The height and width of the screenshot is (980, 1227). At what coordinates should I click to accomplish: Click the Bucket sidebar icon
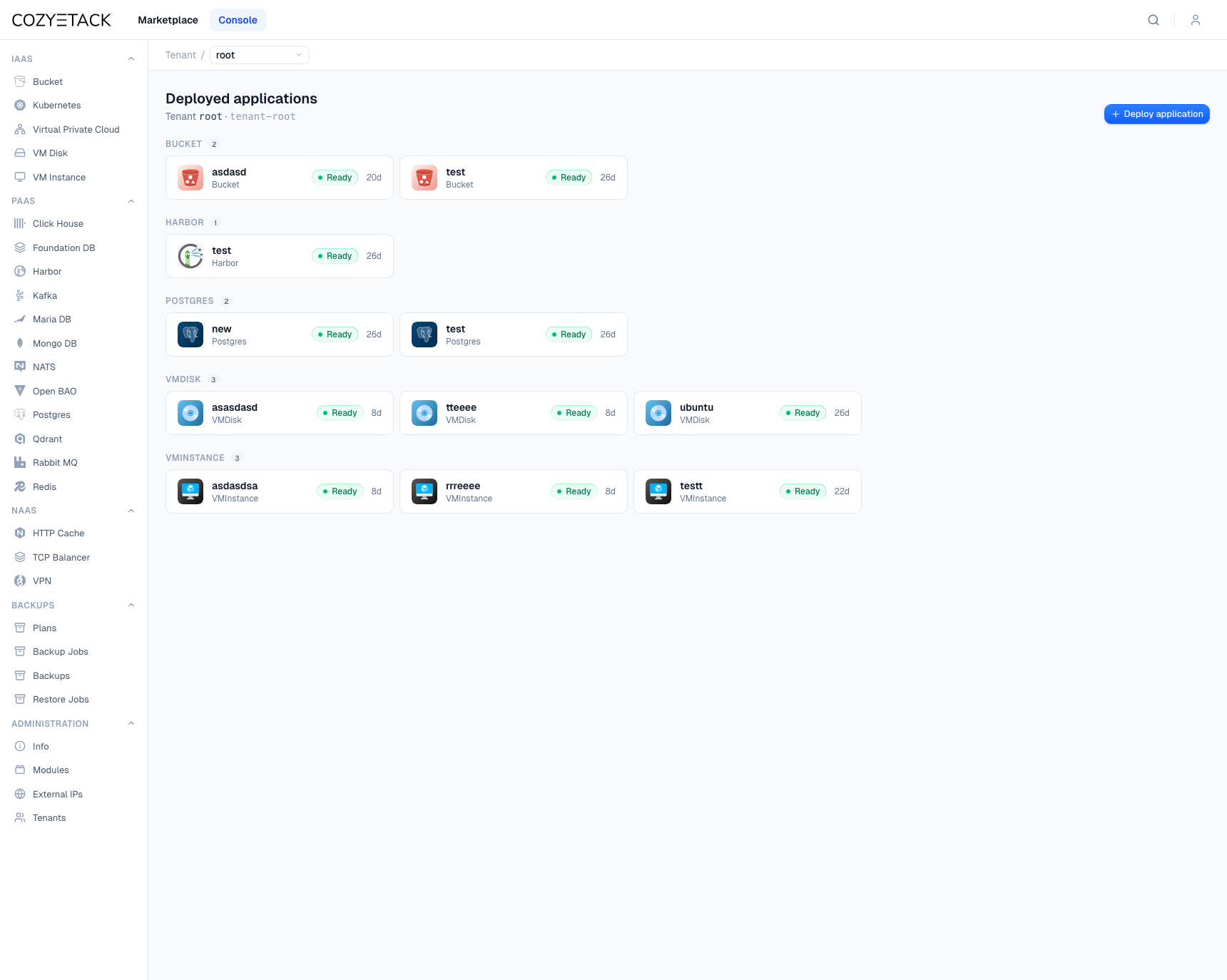(20, 82)
